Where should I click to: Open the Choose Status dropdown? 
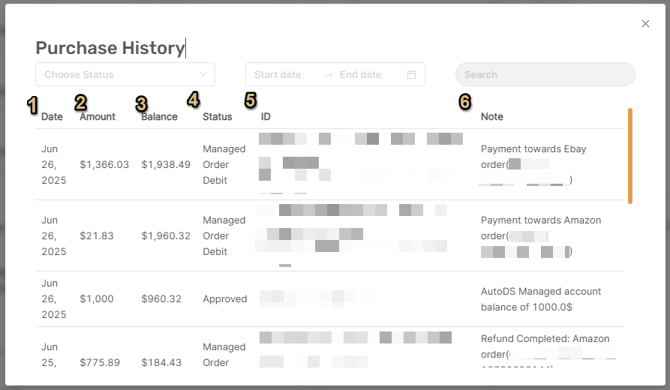pos(125,74)
